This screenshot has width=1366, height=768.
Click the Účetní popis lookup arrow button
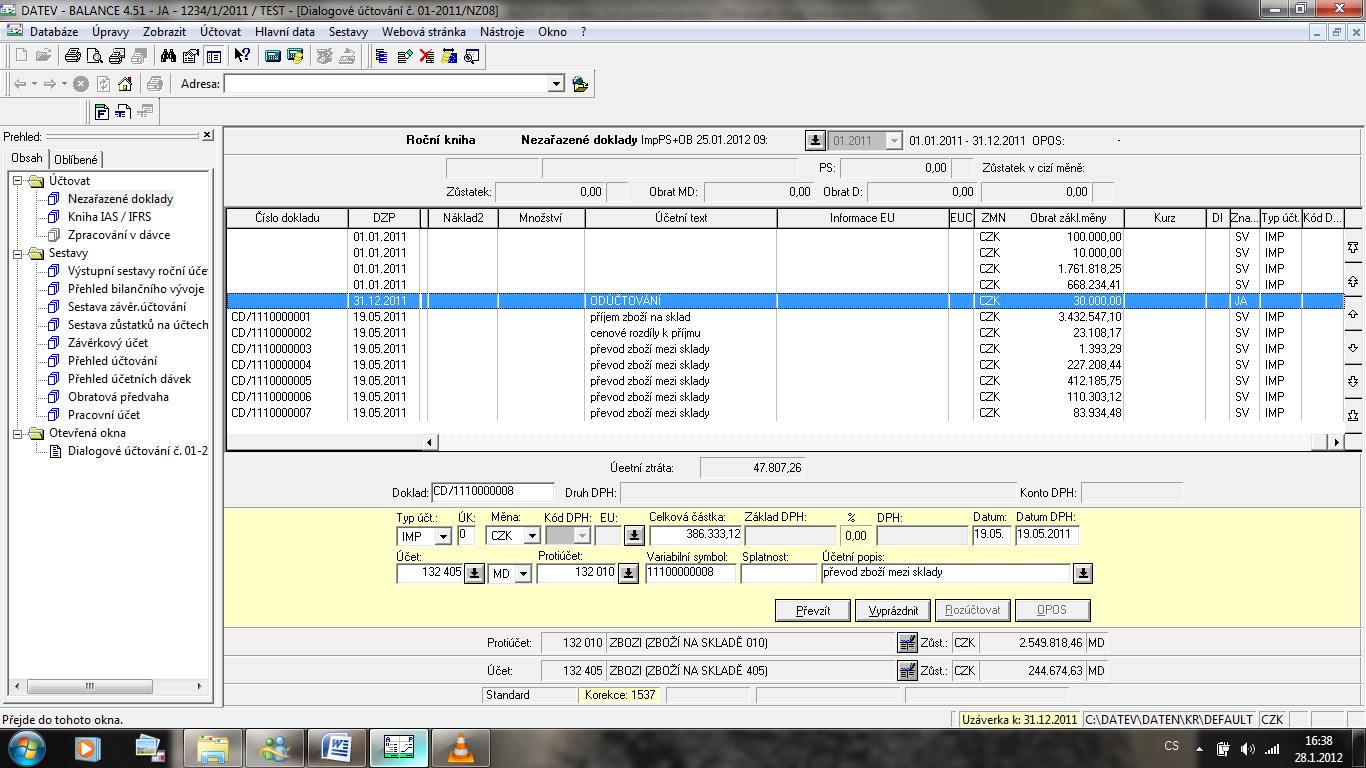click(x=1083, y=574)
